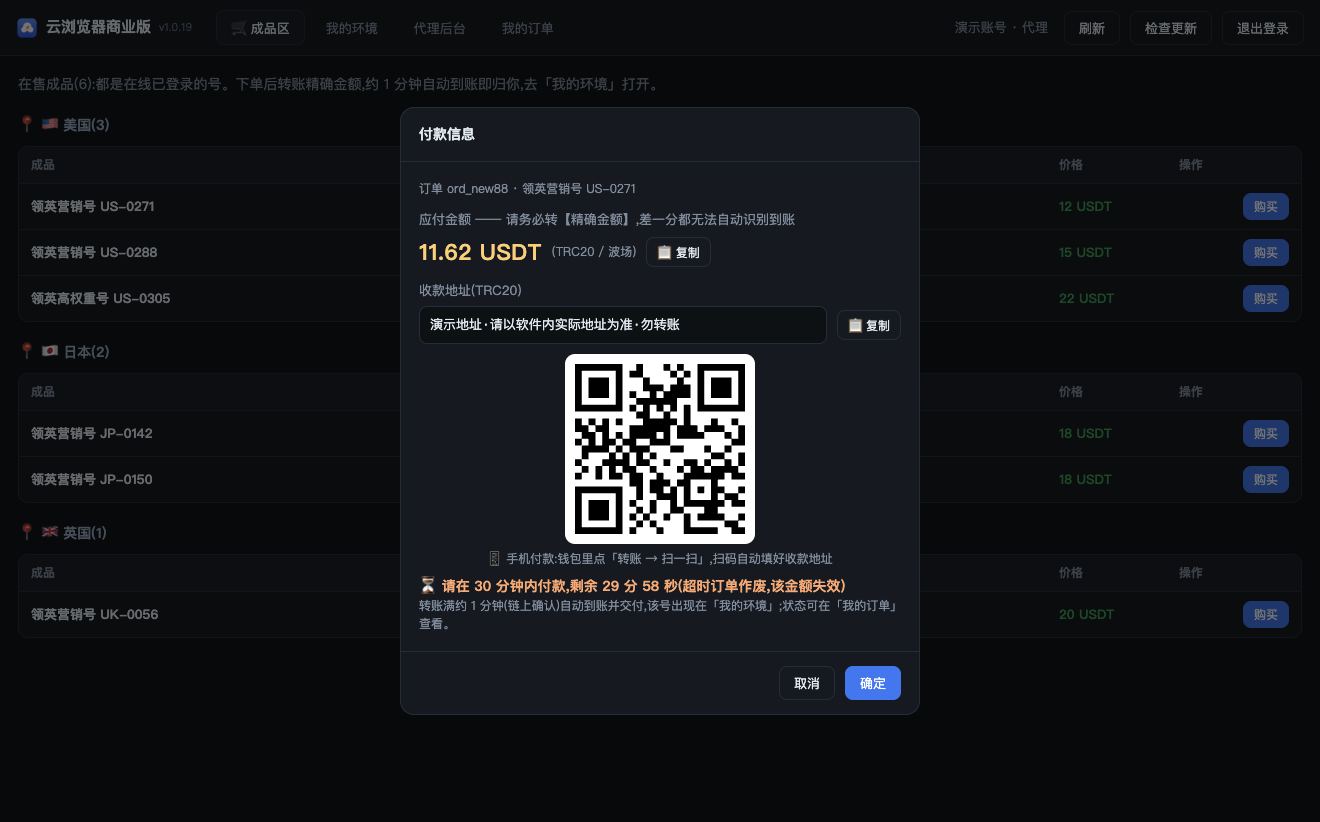This screenshot has height=822, width=1320.
Task: Click the 11.62 USDT amount text
Action: tap(480, 253)
